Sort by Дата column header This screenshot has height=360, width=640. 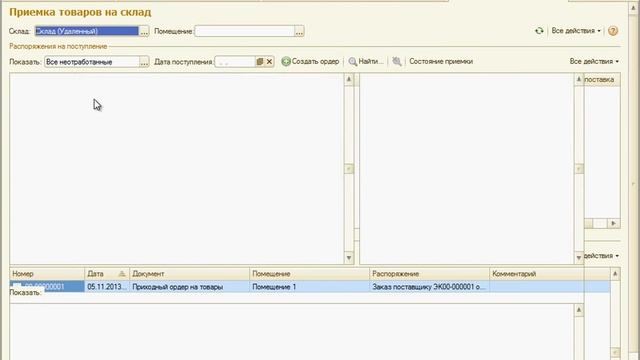tap(107, 274)
